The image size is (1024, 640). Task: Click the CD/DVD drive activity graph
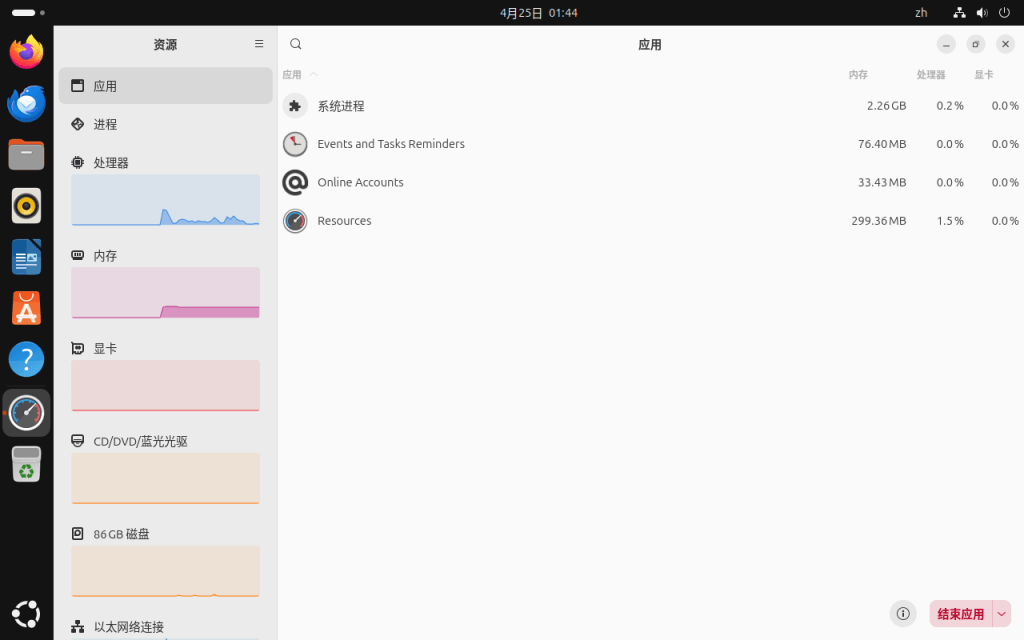165,478
